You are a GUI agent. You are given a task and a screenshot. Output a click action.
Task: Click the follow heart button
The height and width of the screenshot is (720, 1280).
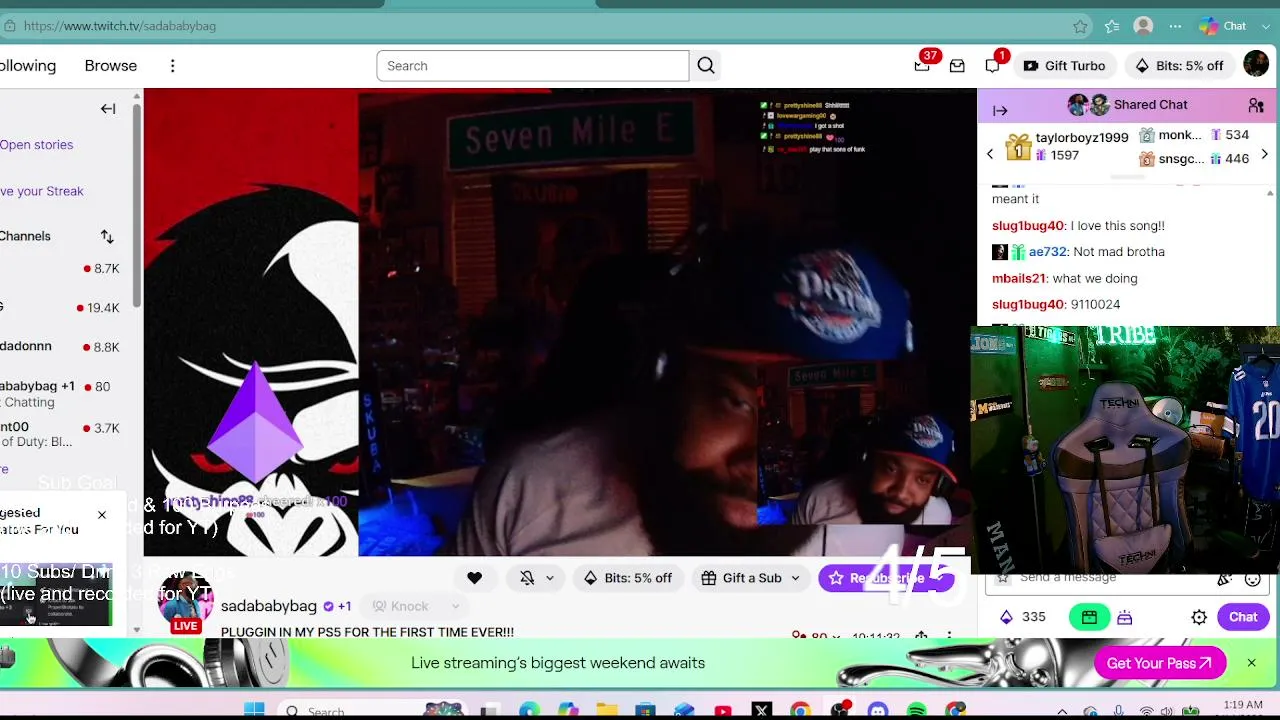[x=474, y=578]
